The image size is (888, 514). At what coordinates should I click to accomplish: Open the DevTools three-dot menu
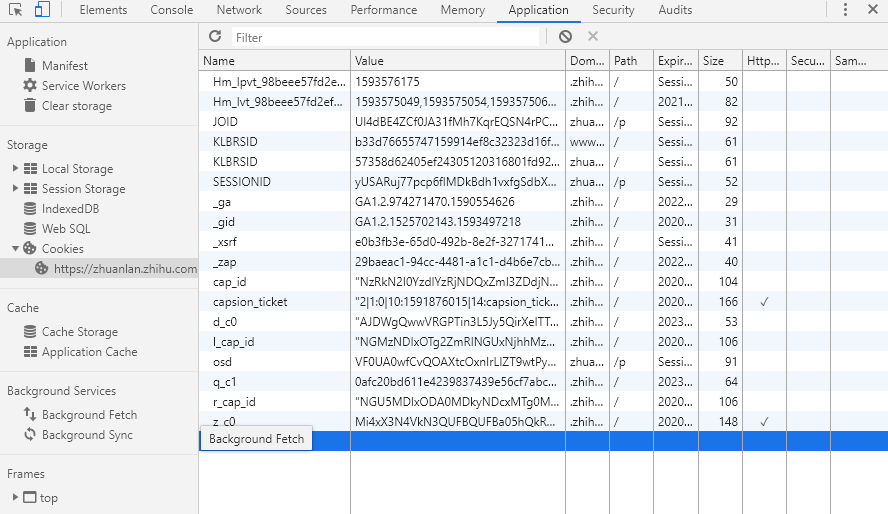pyautogui.click(x=845, y=10)
